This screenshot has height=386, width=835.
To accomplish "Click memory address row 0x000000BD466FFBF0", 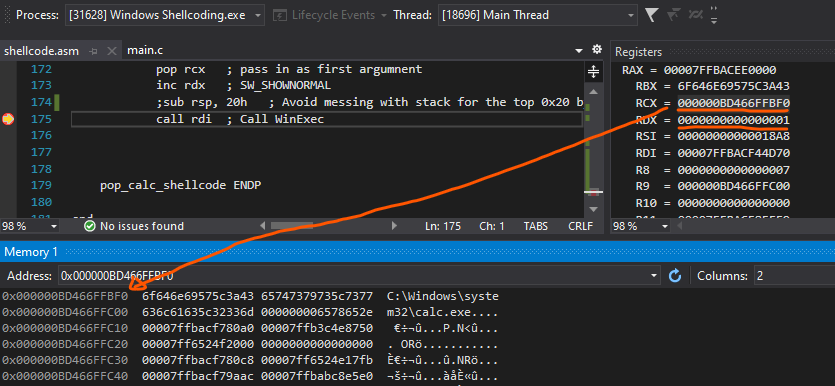I will point(65,296).
